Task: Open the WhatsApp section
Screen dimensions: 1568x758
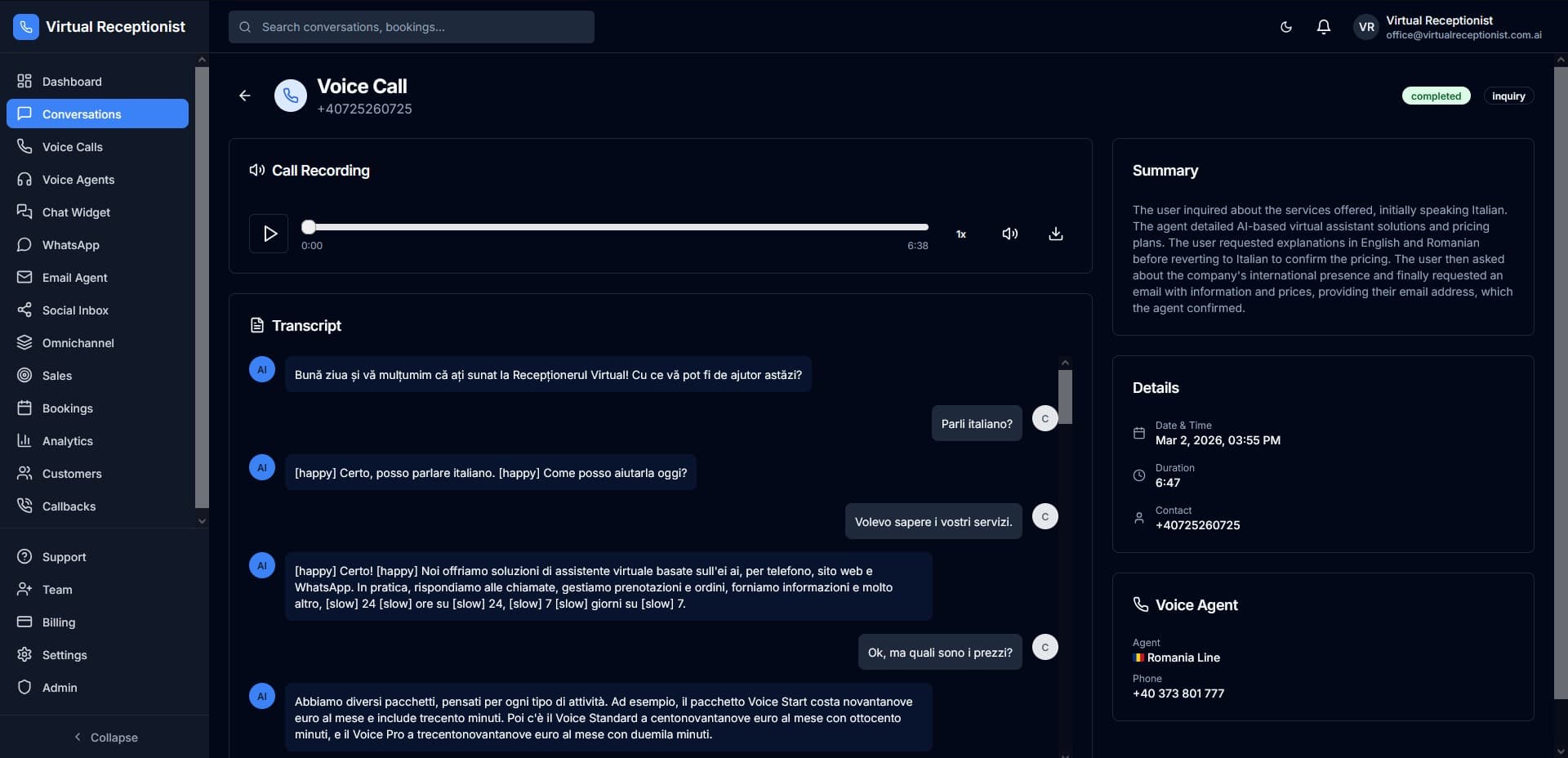Action: tap(71, 245)
